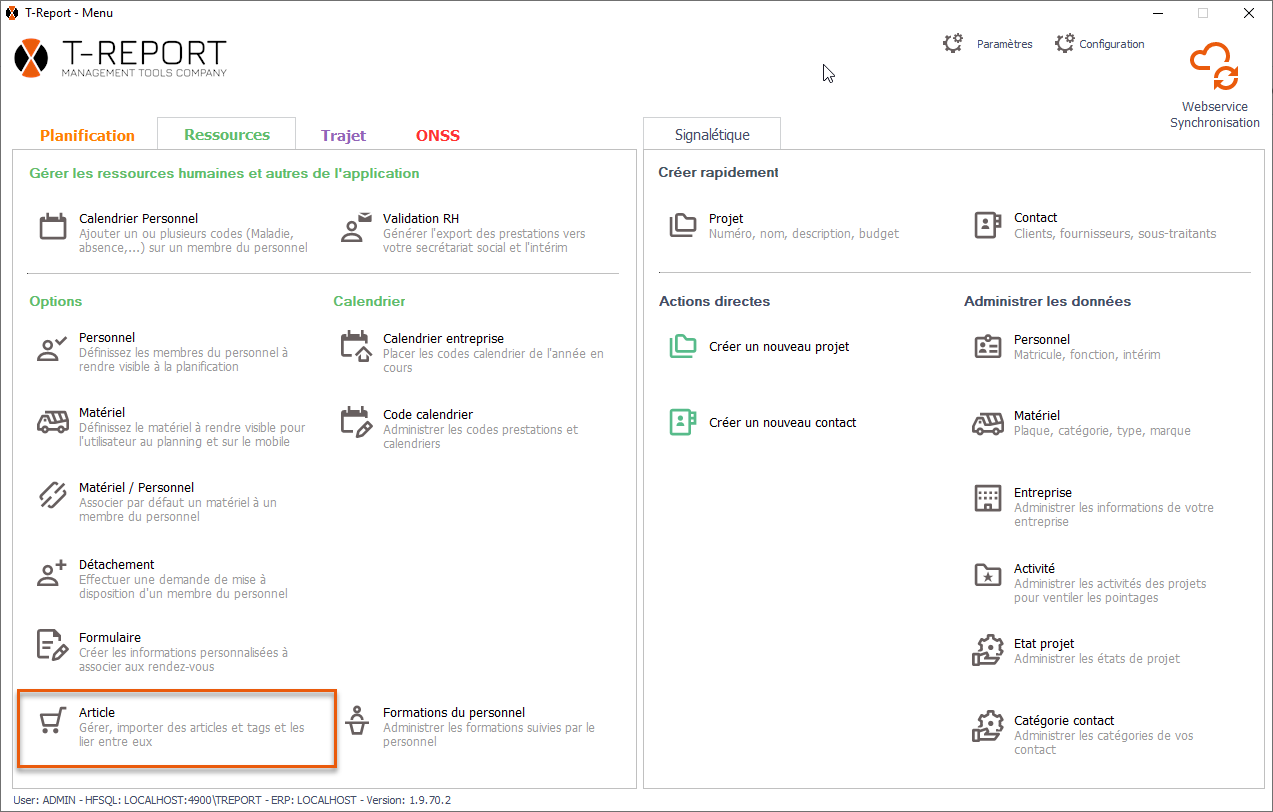Select the ONSS tab
Screen dimensions: 1273x812
pos(438,135)
